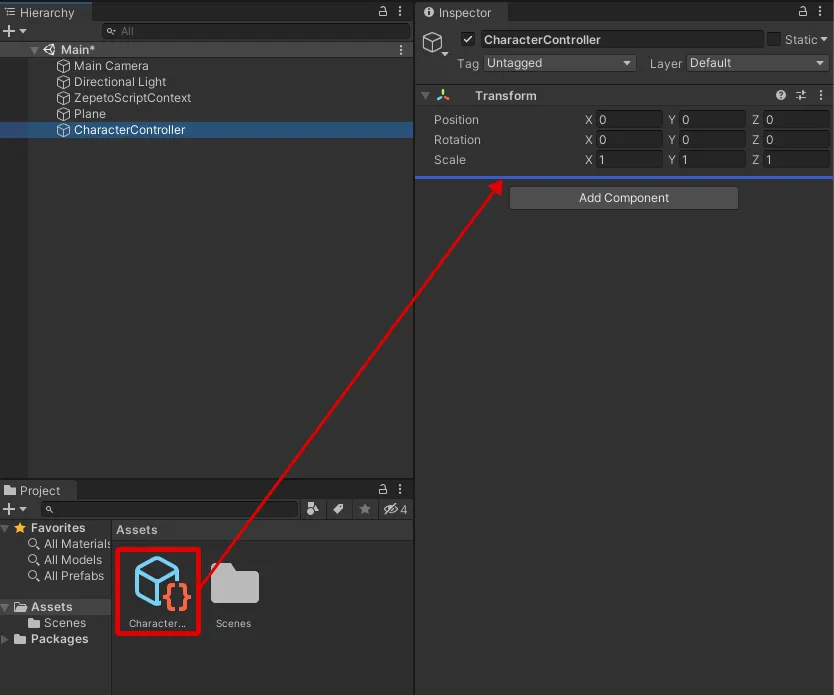Open the Tag dropdown showing Untagged
Viewport: 834px width, 695px height.
tap(560, 63)
